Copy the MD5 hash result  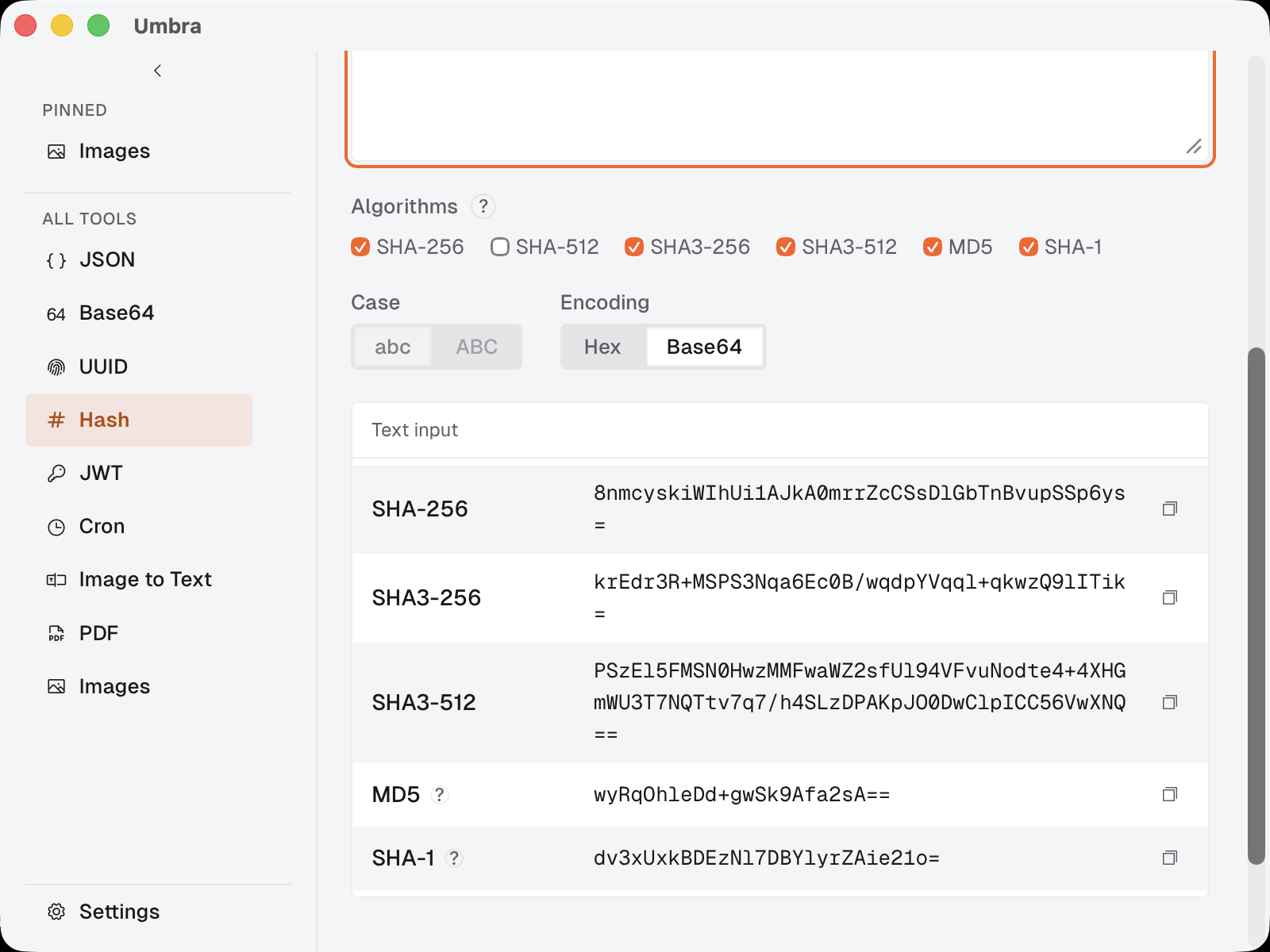click(1169, 794)
